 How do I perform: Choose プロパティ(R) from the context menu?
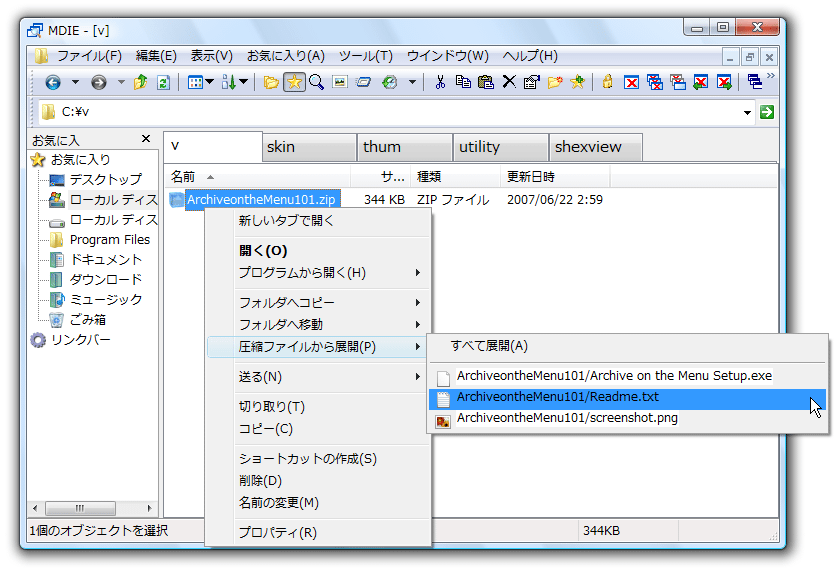point(277,533)
